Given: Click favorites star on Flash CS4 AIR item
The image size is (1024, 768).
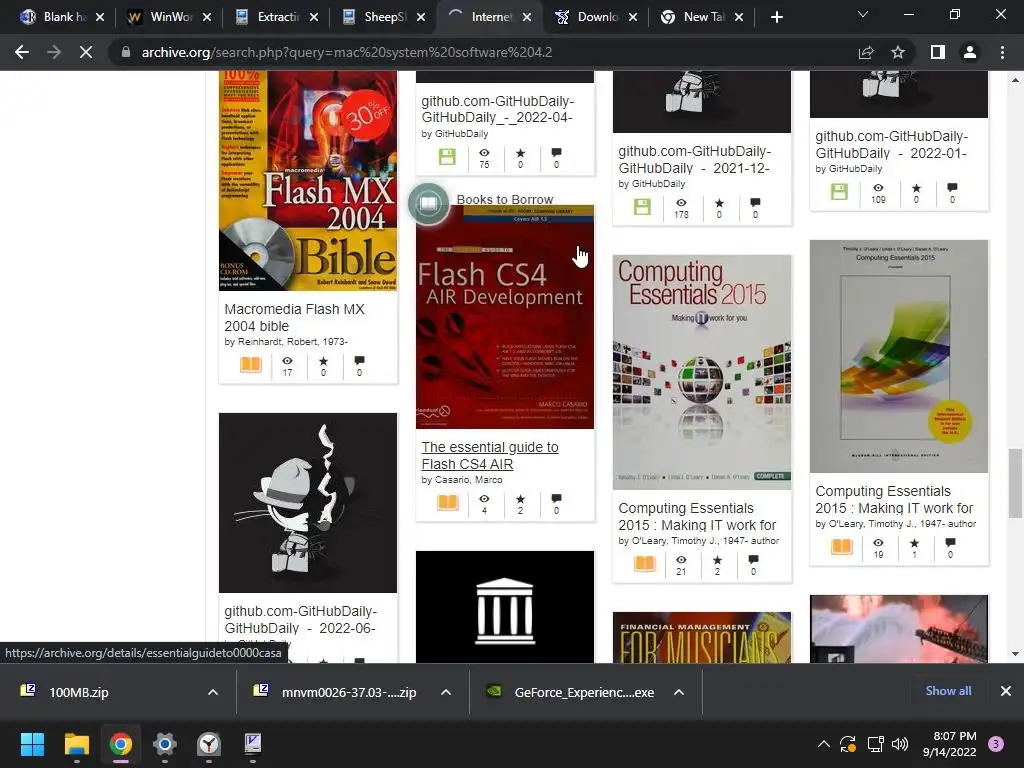Looking at the screenshot, I should (520, 499).
